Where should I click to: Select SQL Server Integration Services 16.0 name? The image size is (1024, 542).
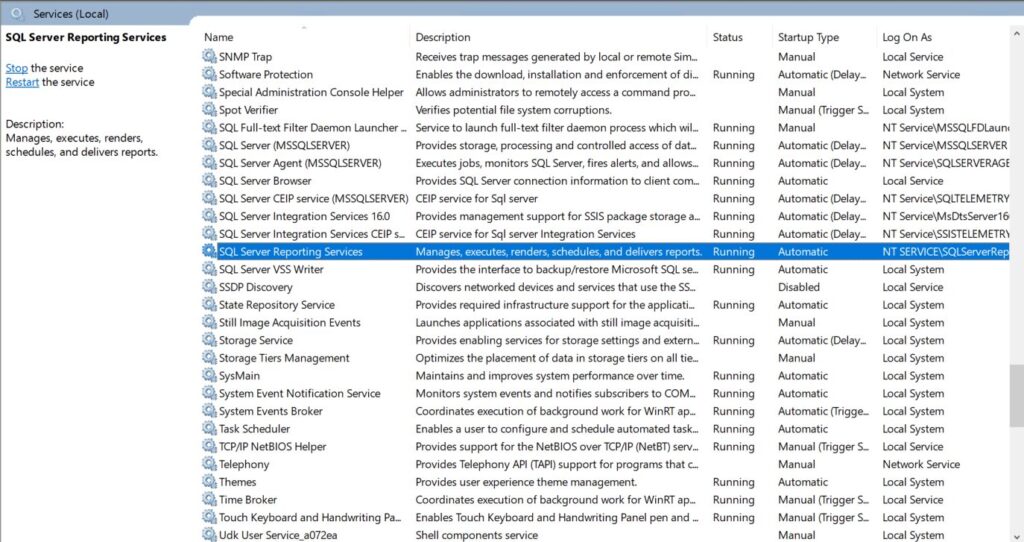304,216
